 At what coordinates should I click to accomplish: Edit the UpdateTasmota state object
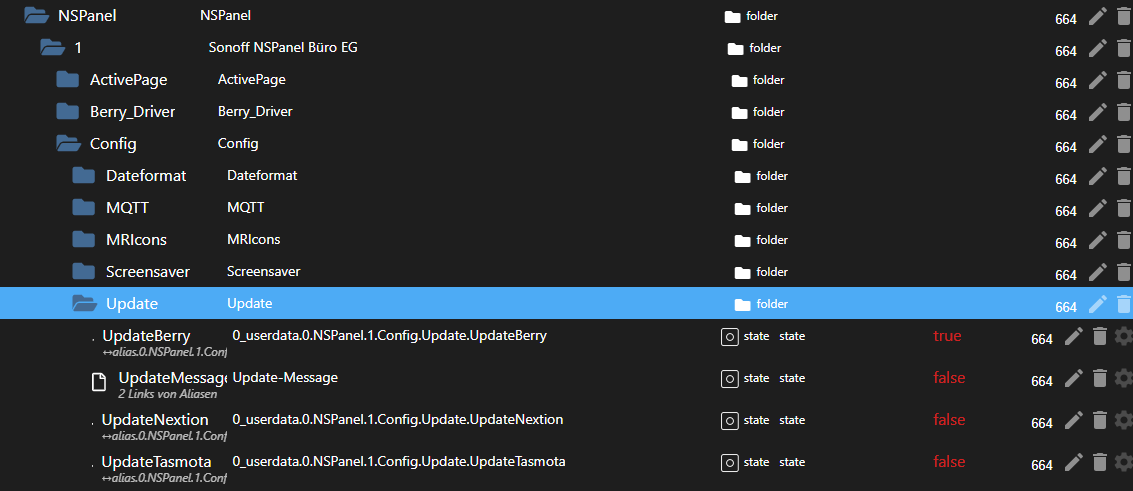point(1074,462)
